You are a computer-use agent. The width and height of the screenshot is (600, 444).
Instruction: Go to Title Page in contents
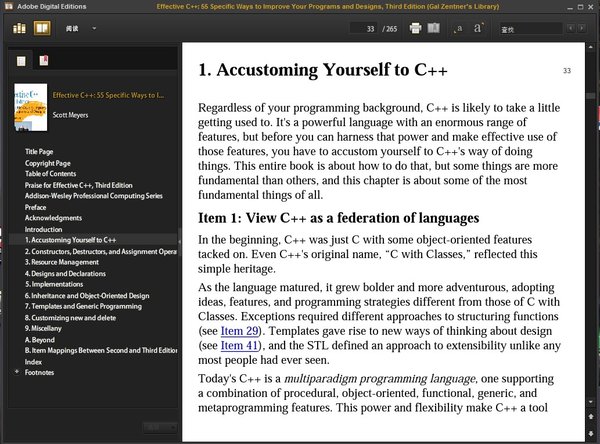coord(39,152)
